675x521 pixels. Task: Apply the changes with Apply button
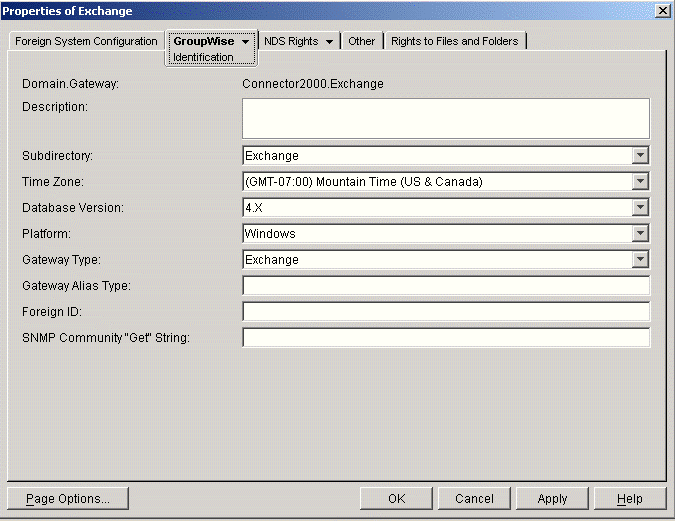tap(552, 499)
